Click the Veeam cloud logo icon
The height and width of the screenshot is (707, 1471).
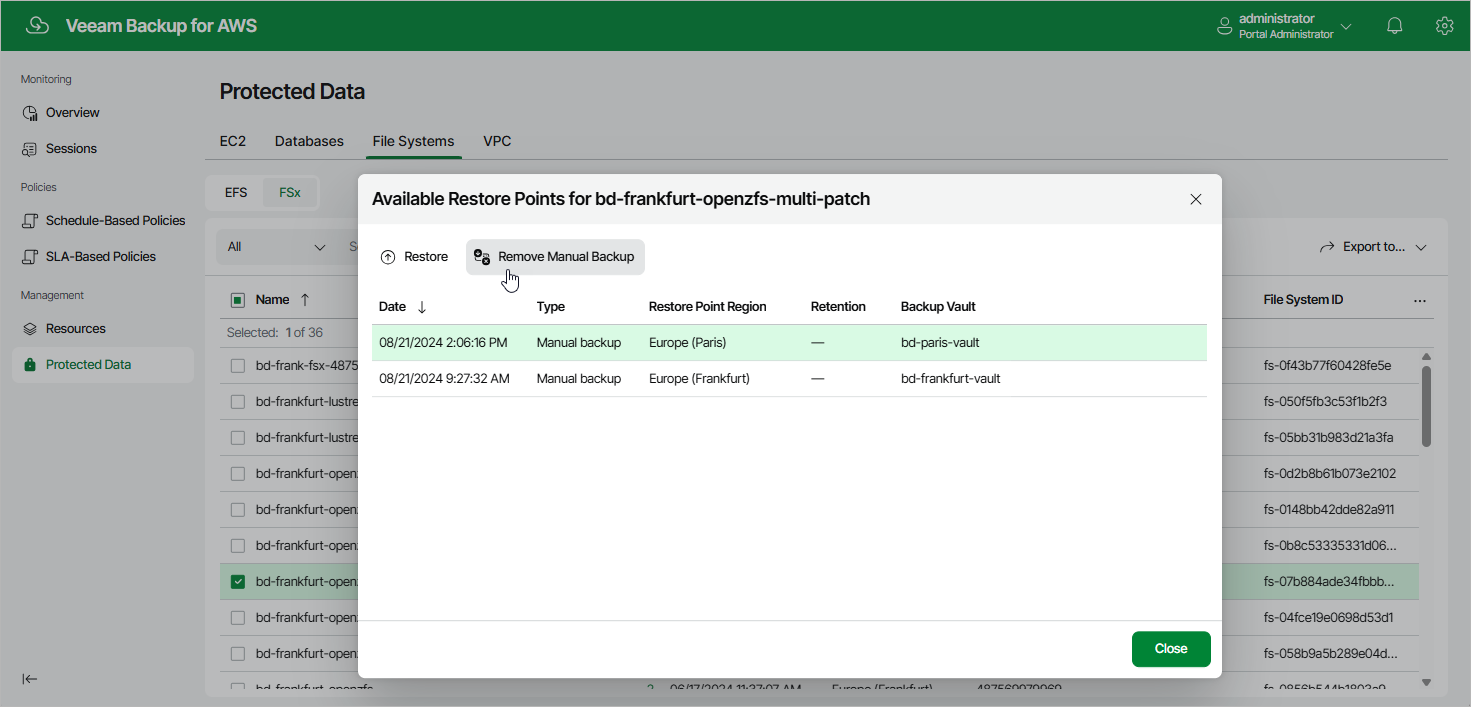pyautogui.click(x=37, y=26)
